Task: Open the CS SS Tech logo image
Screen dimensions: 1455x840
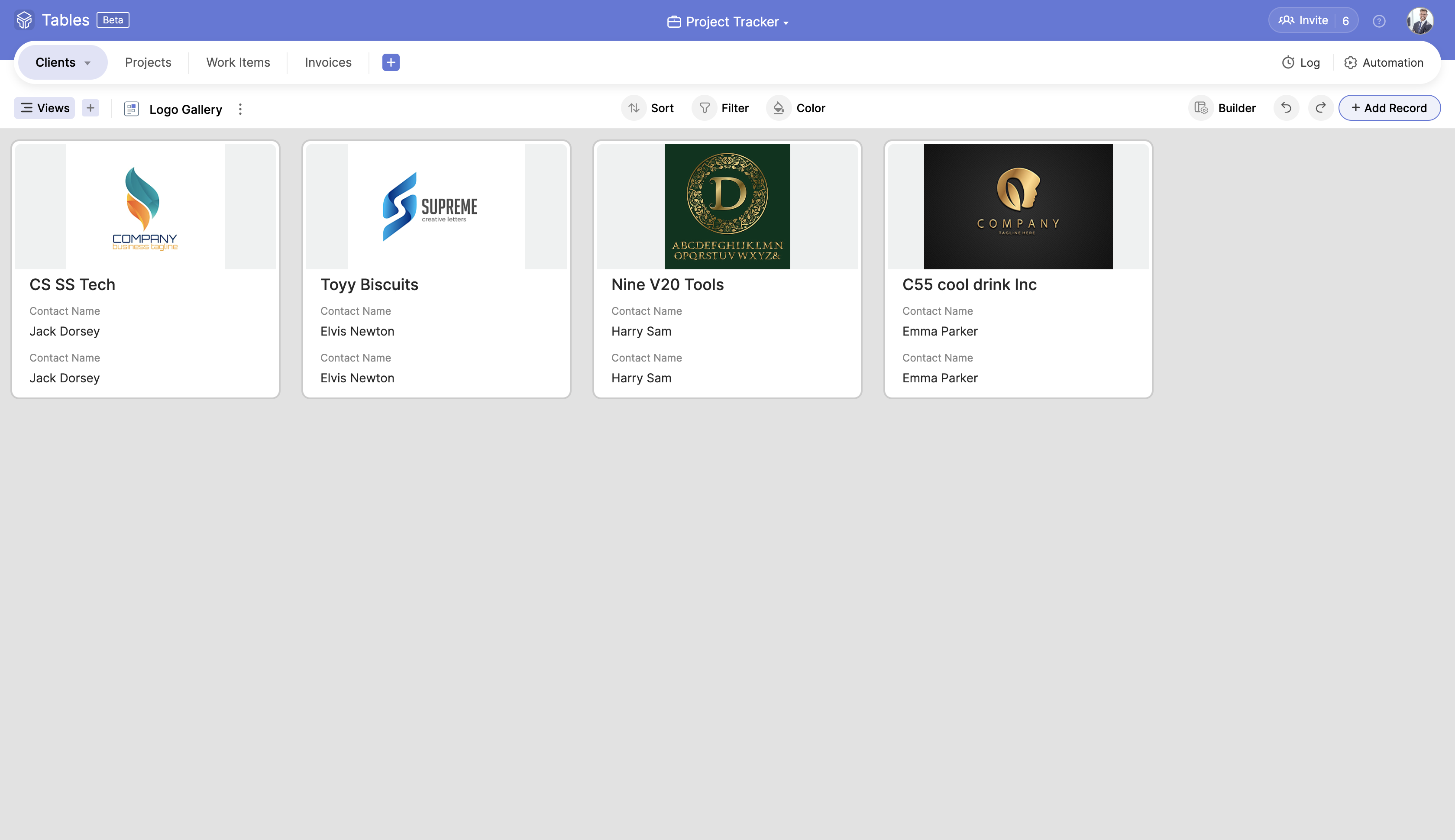Action: point(145,207)
